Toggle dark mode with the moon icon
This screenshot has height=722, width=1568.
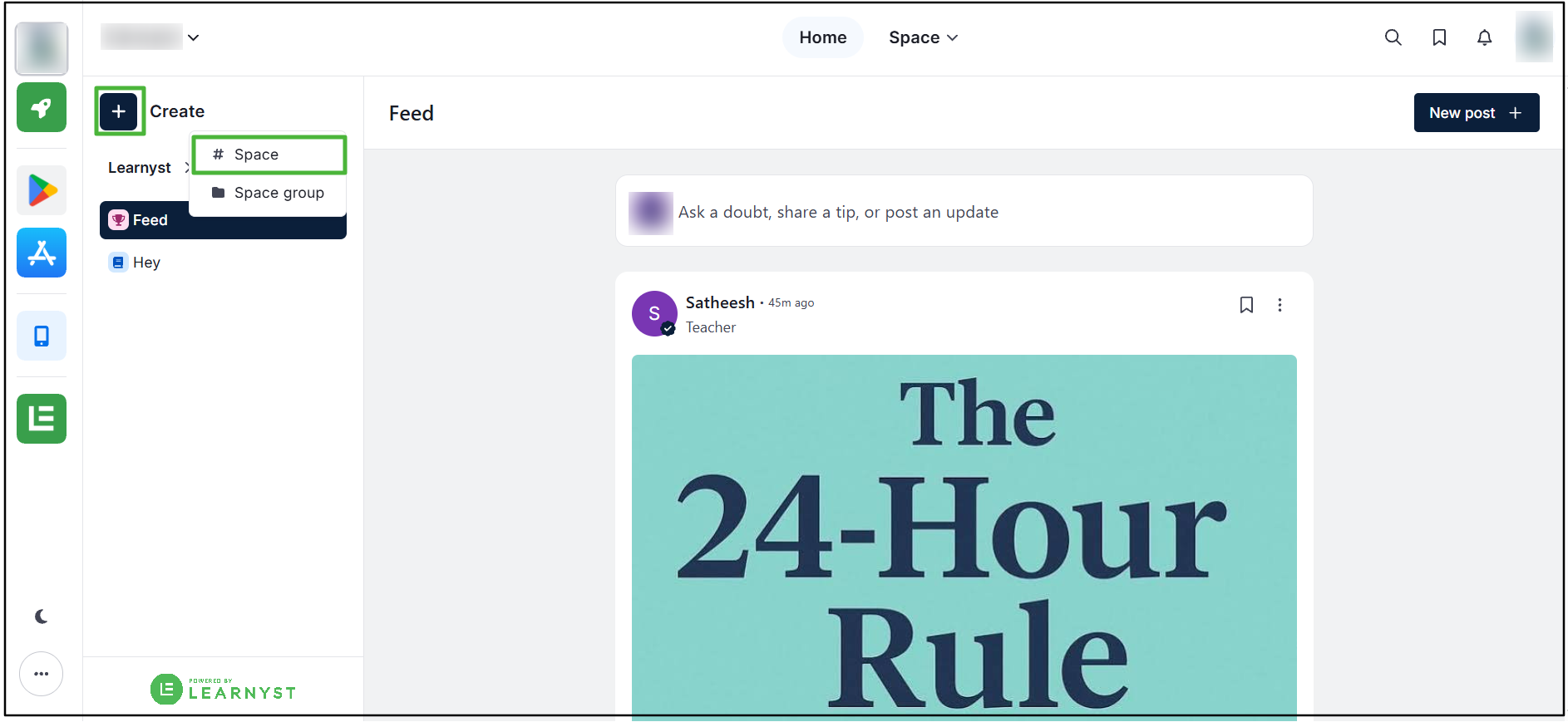[42, 616]
